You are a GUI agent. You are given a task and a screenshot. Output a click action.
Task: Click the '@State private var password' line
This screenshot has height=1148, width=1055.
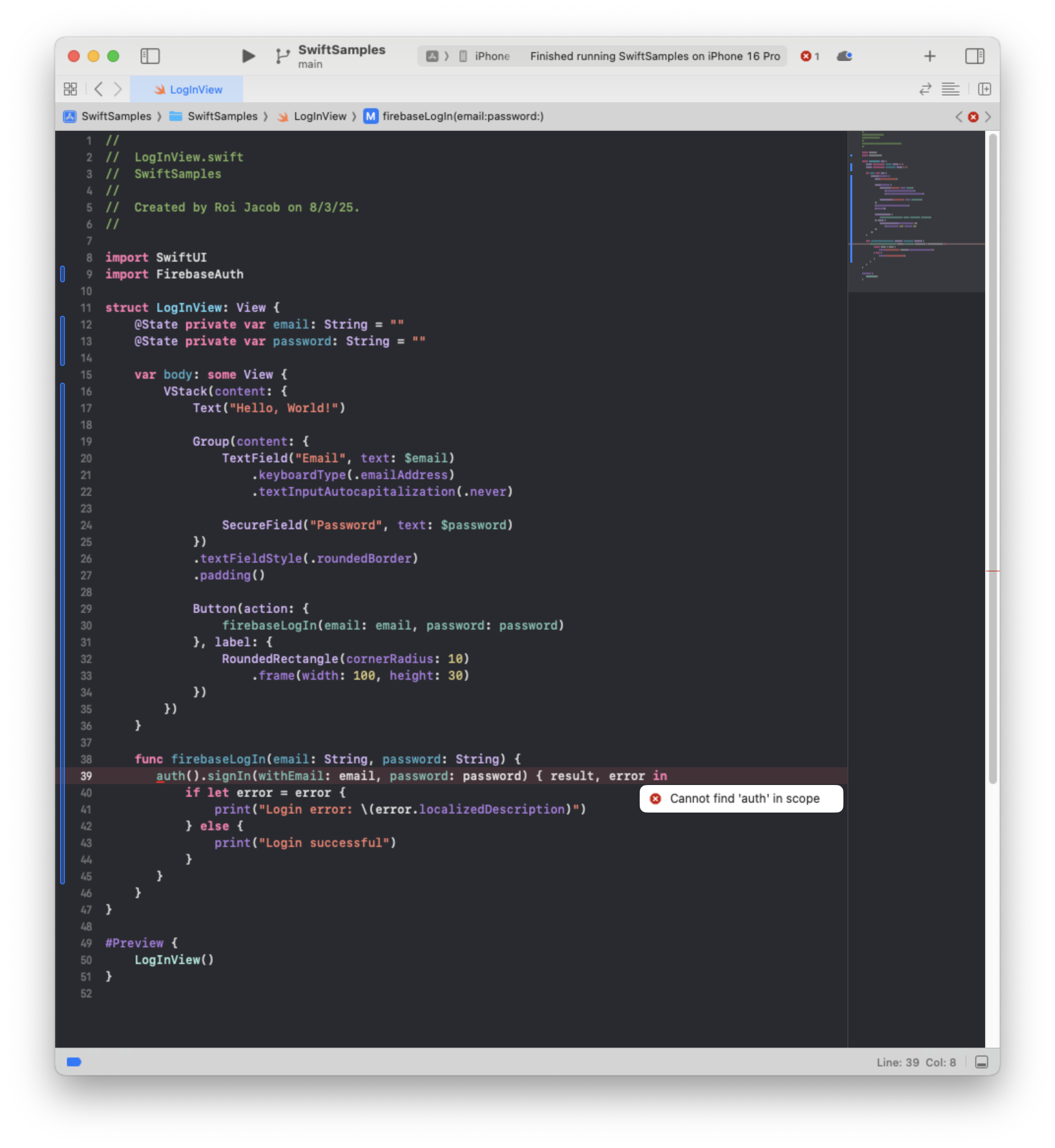279,341
